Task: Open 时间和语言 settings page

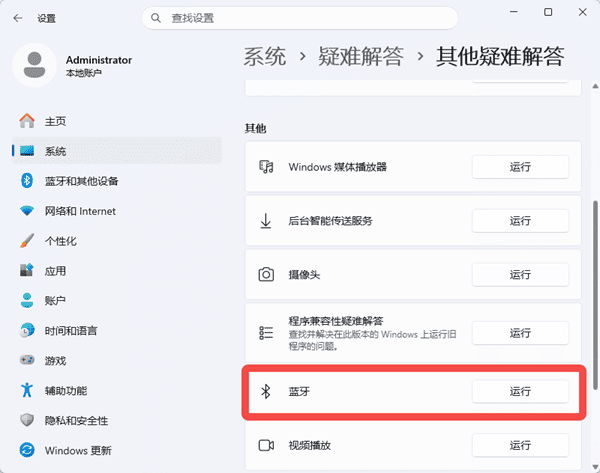Action: coord(117,330)
